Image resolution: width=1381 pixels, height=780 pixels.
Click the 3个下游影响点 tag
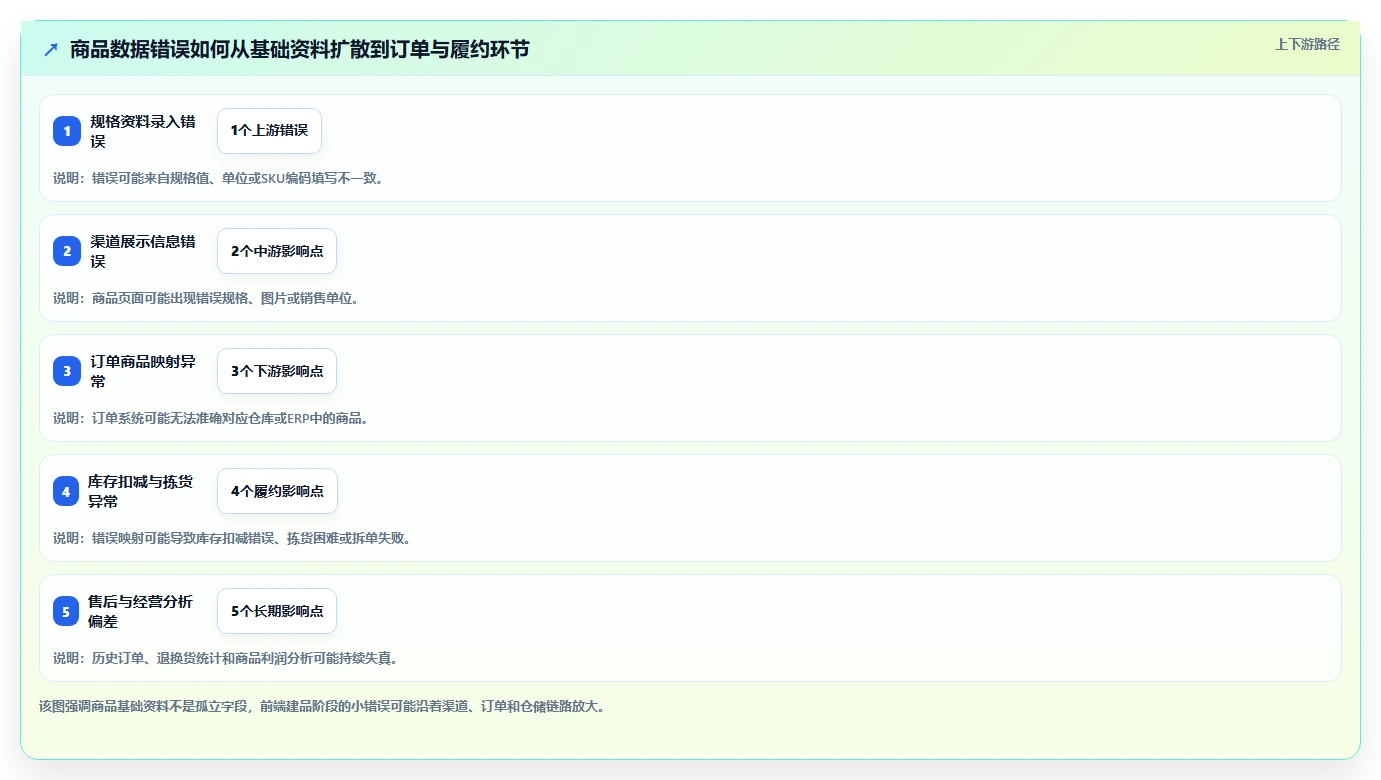(x=277, y=371)
